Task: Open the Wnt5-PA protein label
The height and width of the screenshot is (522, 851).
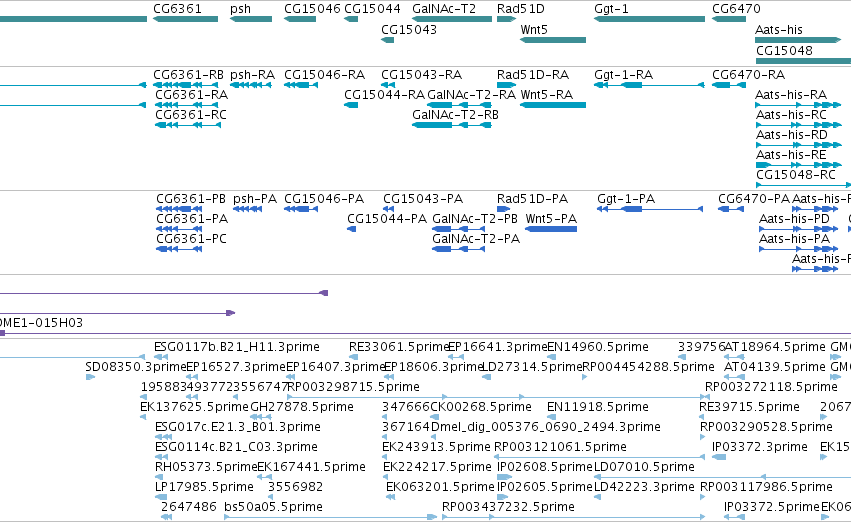Action: click(551, 219)
